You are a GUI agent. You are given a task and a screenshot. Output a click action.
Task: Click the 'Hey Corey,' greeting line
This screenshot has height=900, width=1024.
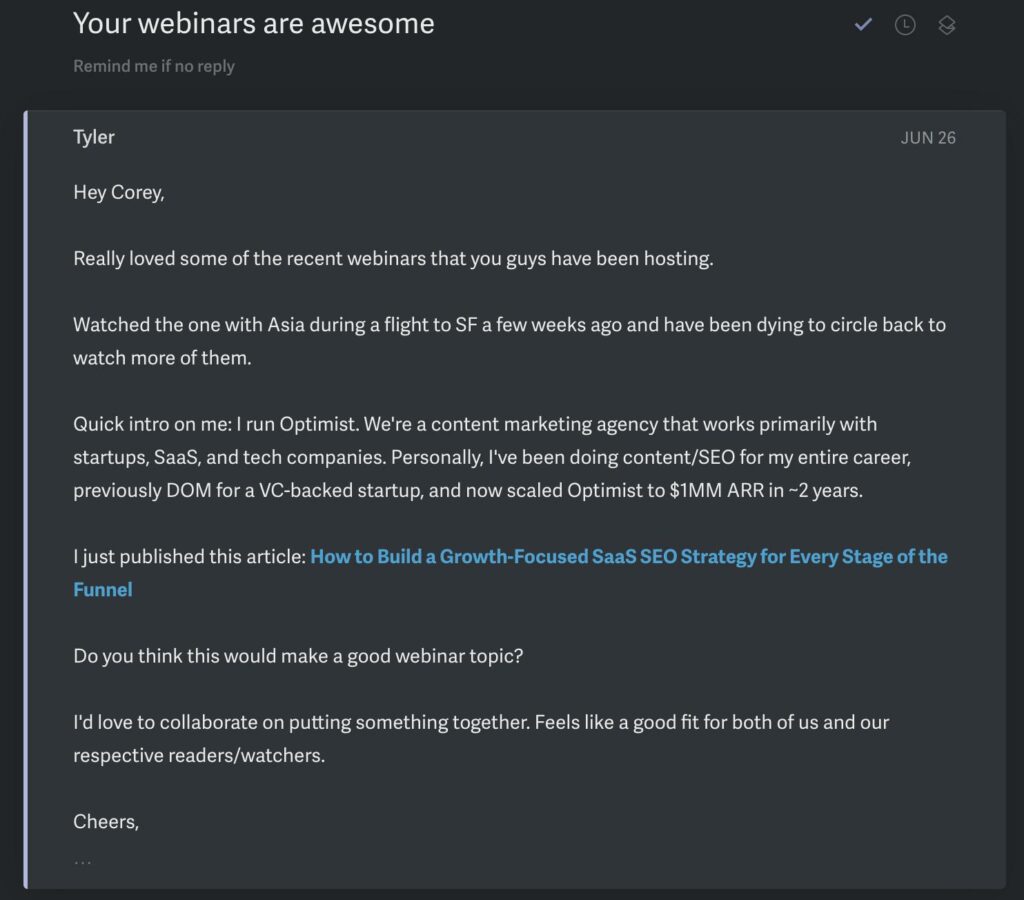point(119,193)
